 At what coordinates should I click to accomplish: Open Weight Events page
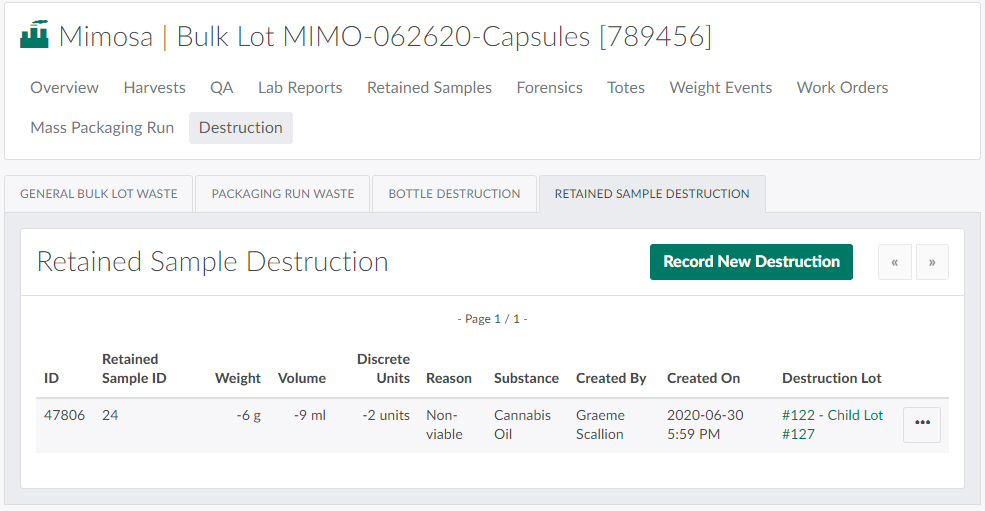click(x=720, y=88)
